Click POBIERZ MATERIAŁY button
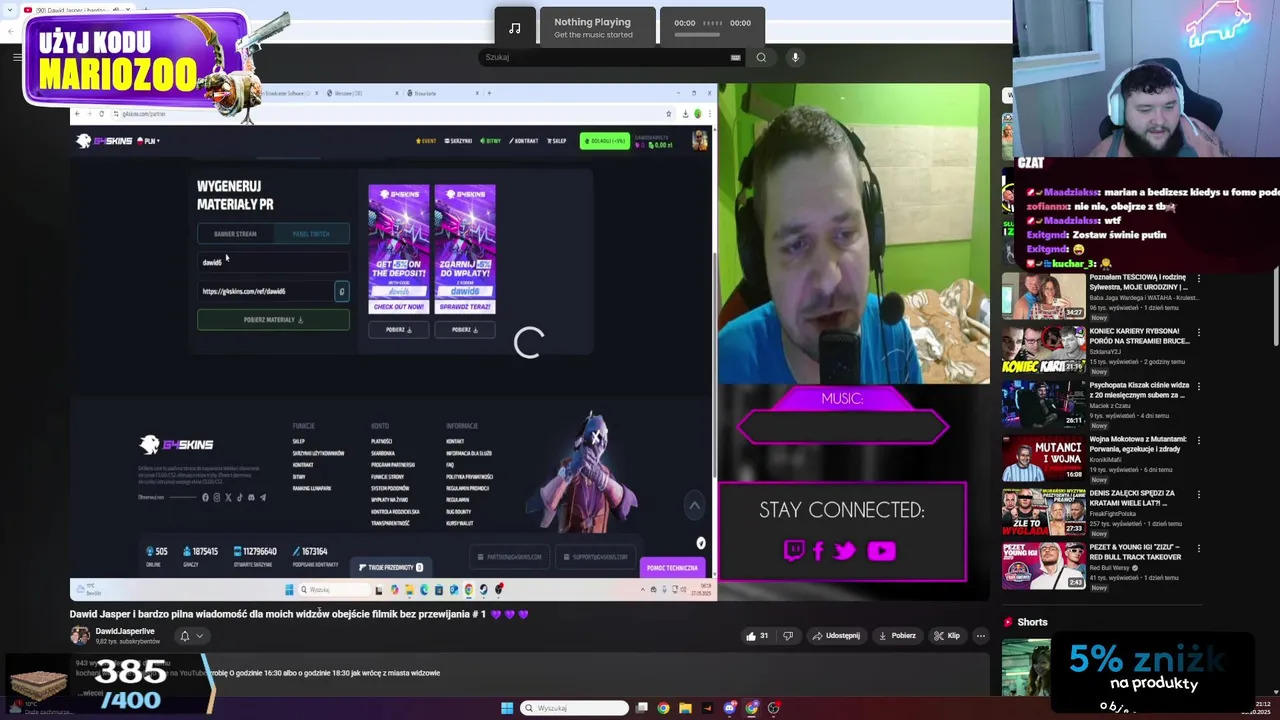 tap(273, 320)
